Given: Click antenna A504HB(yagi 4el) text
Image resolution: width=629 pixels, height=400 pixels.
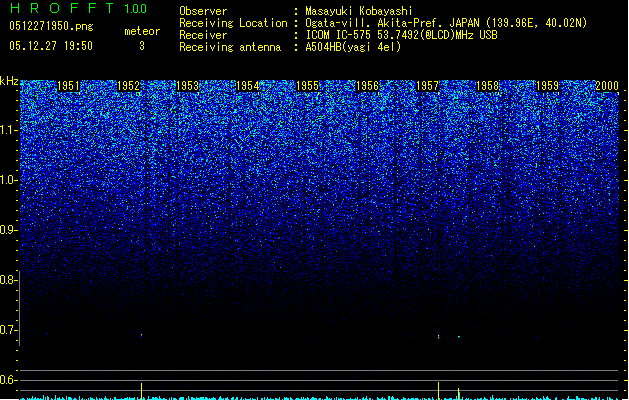Looking at the screenshot, I should pyautogui.click(x=353, y=47).
